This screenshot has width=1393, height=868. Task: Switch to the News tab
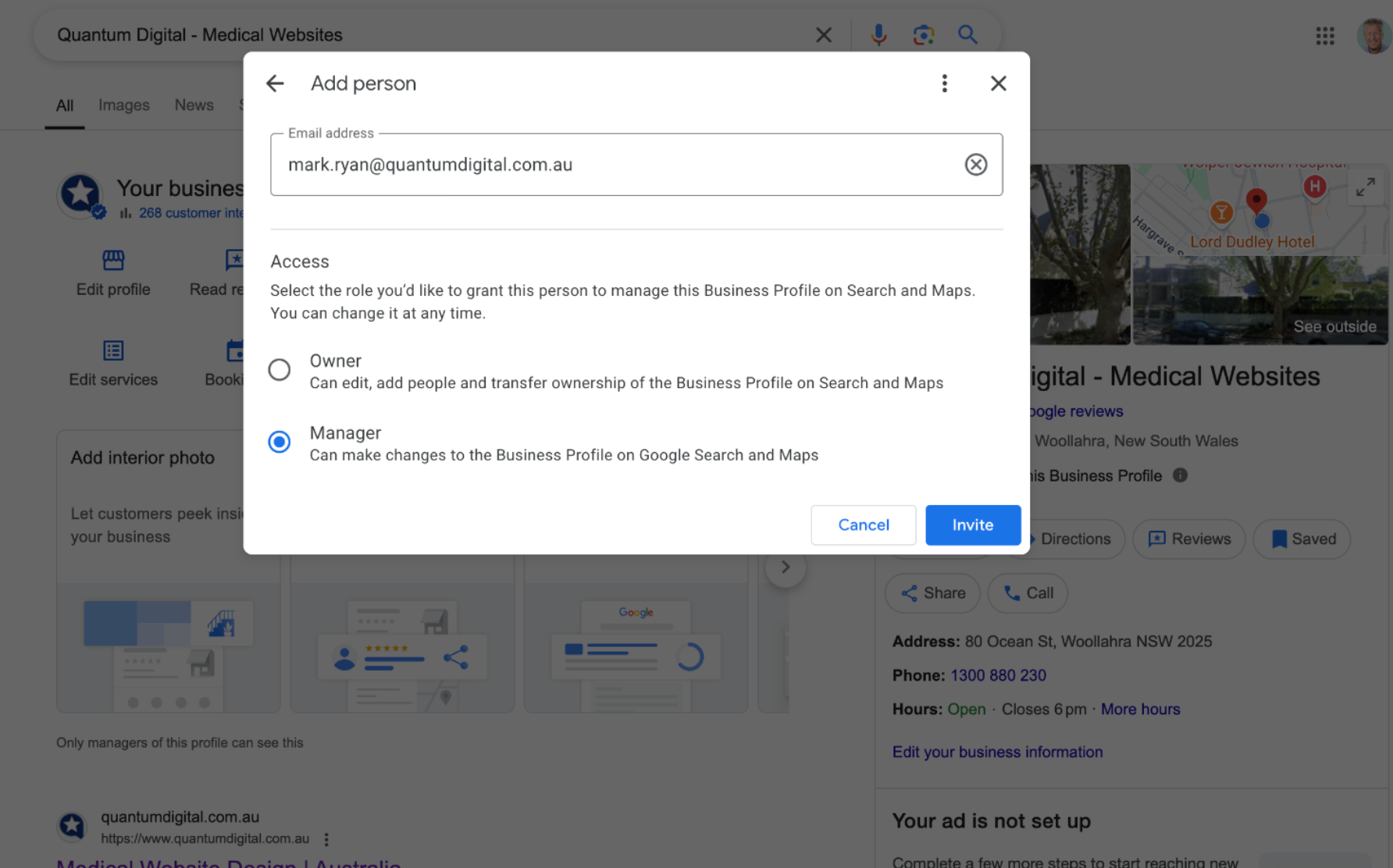pos(194,105)
